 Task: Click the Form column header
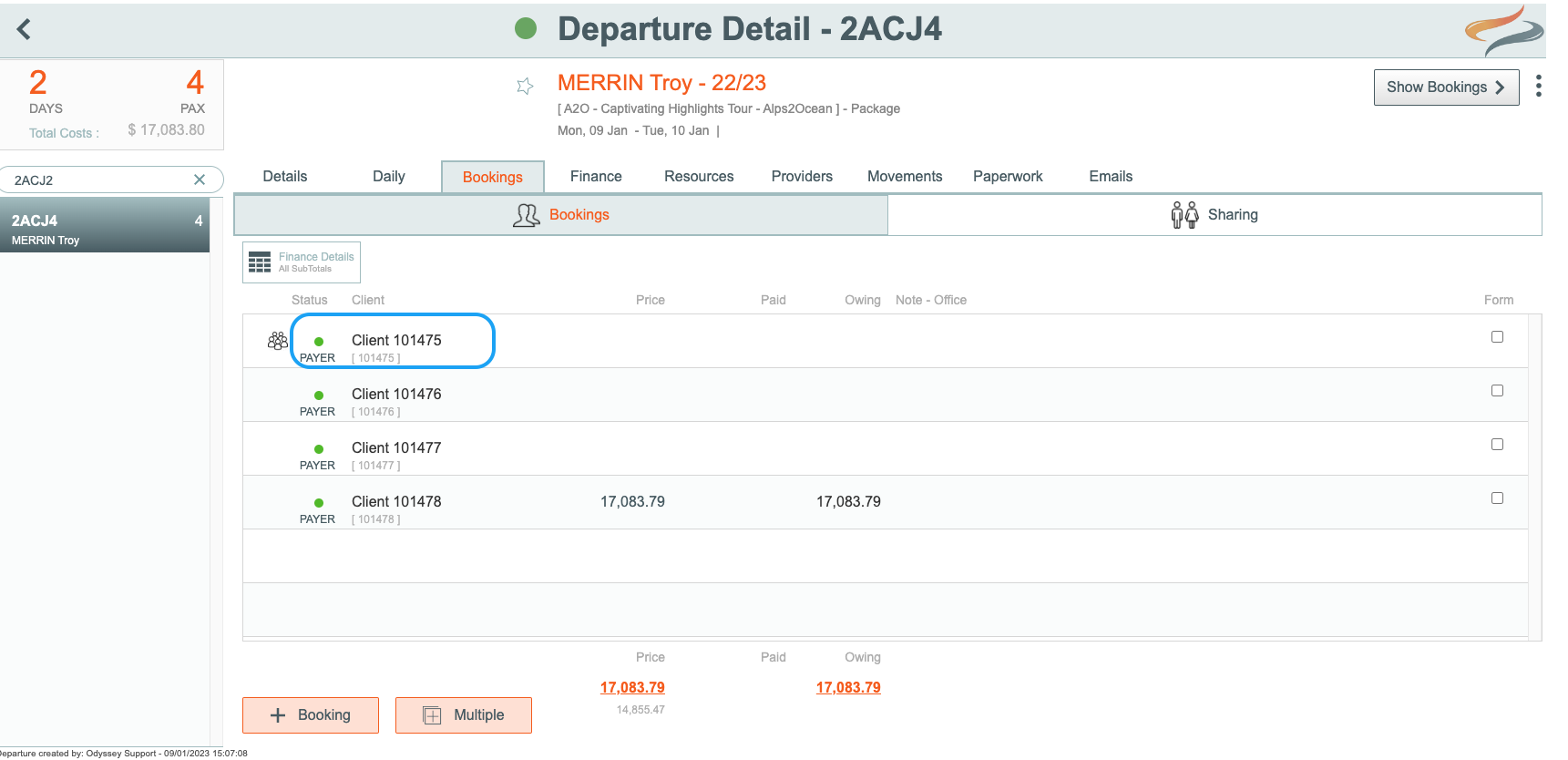(x=1499, y=300)
